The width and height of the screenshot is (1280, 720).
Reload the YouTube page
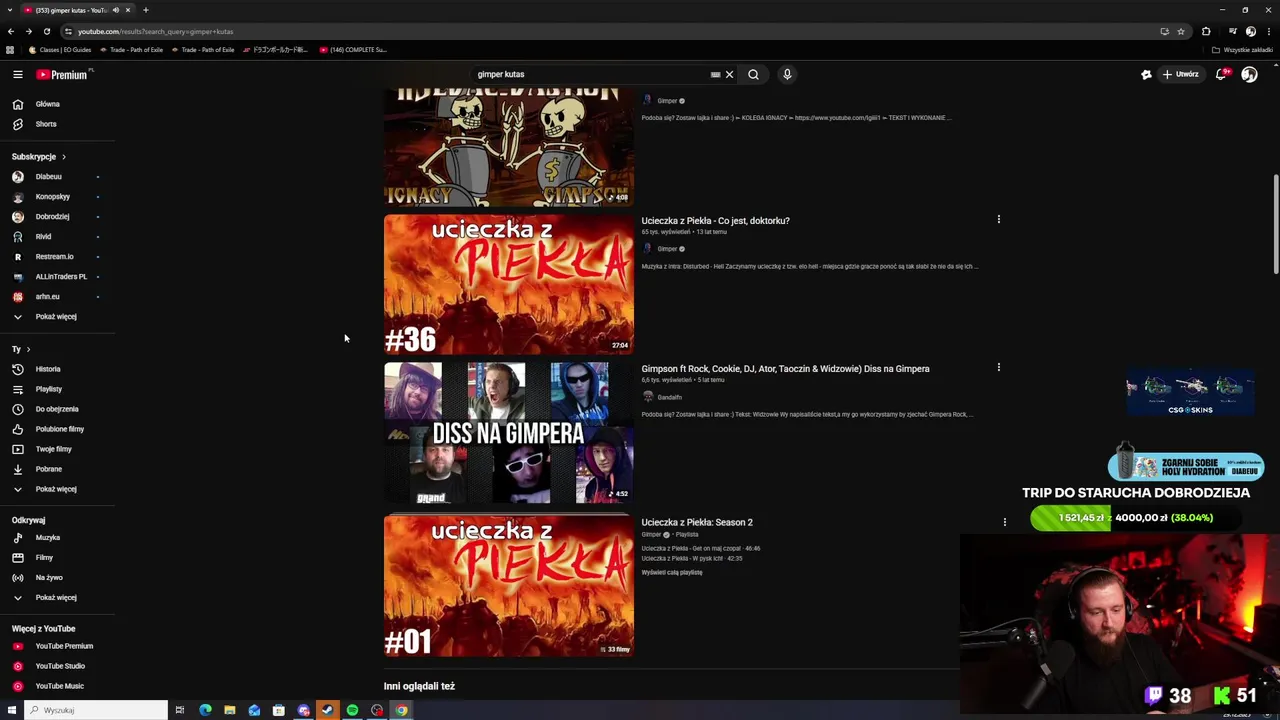point(46,31)
